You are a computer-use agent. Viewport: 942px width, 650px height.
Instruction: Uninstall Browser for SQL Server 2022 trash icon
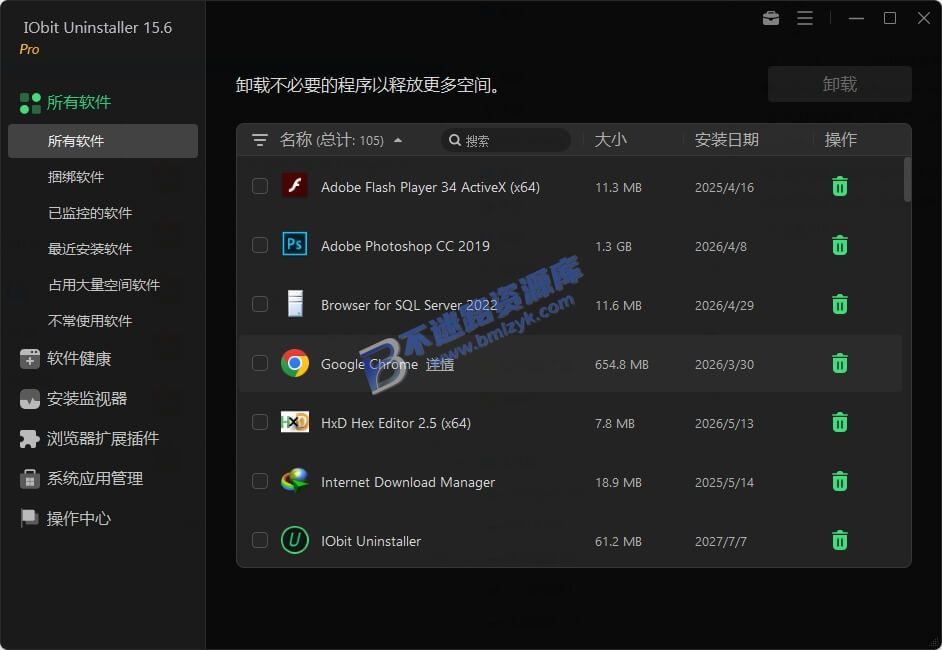[839, 305]
